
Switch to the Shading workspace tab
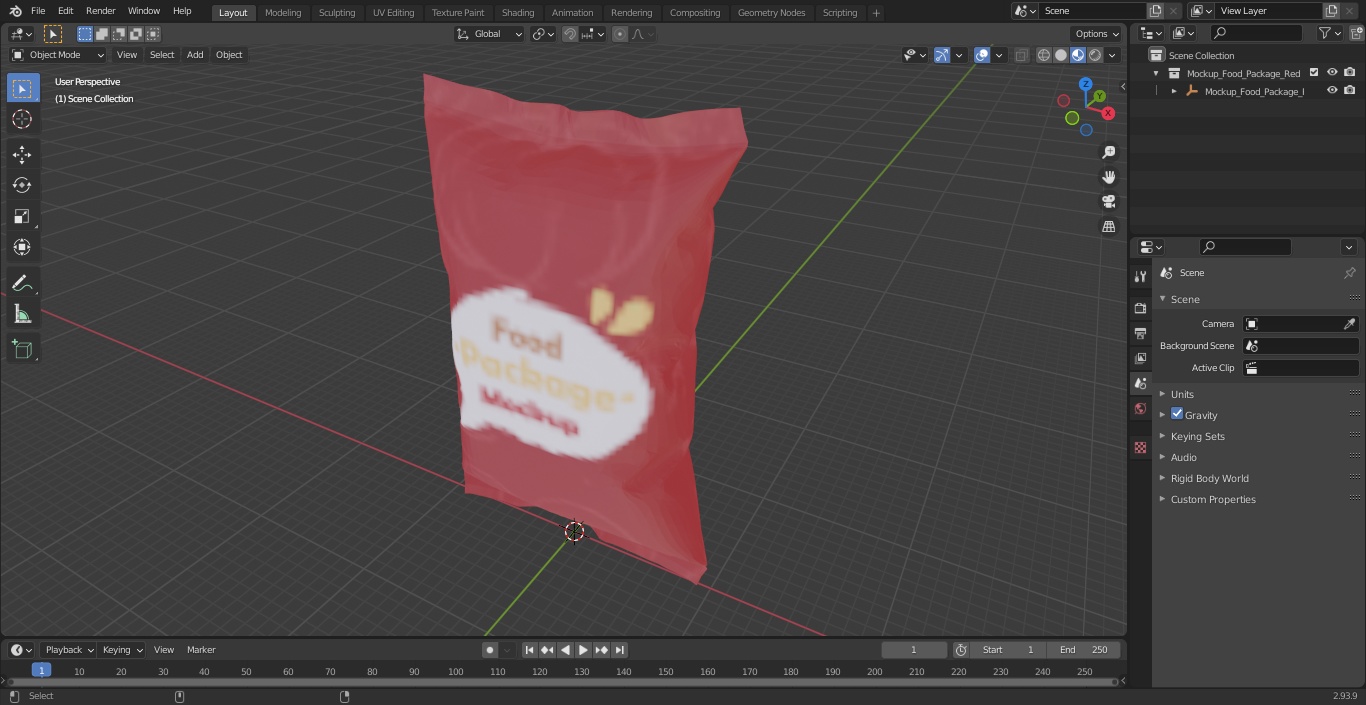click(x=518, y=12)
